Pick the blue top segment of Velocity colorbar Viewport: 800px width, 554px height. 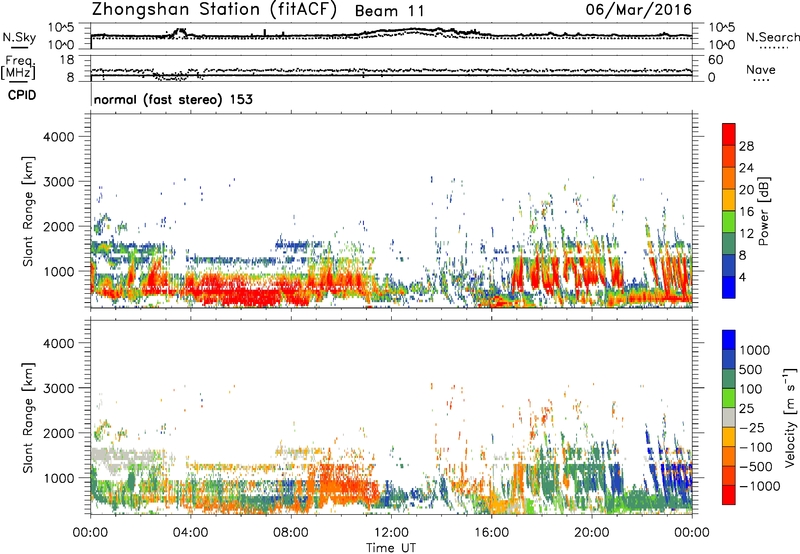pyautogui.click(x=729, y=340)
